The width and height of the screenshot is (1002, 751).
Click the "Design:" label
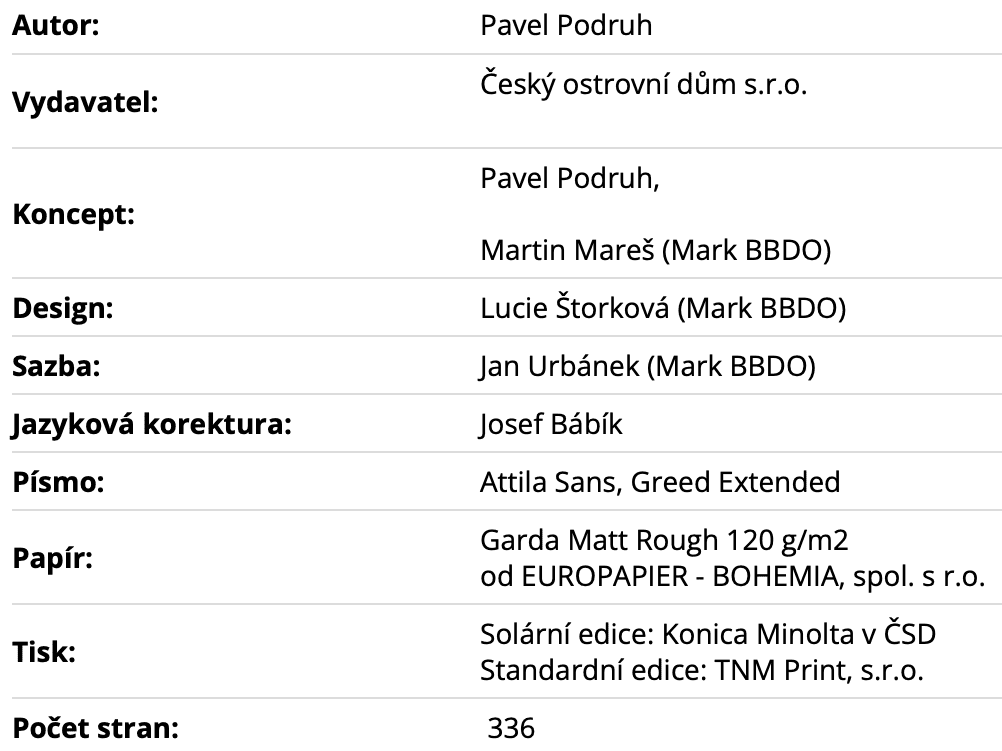62,309
